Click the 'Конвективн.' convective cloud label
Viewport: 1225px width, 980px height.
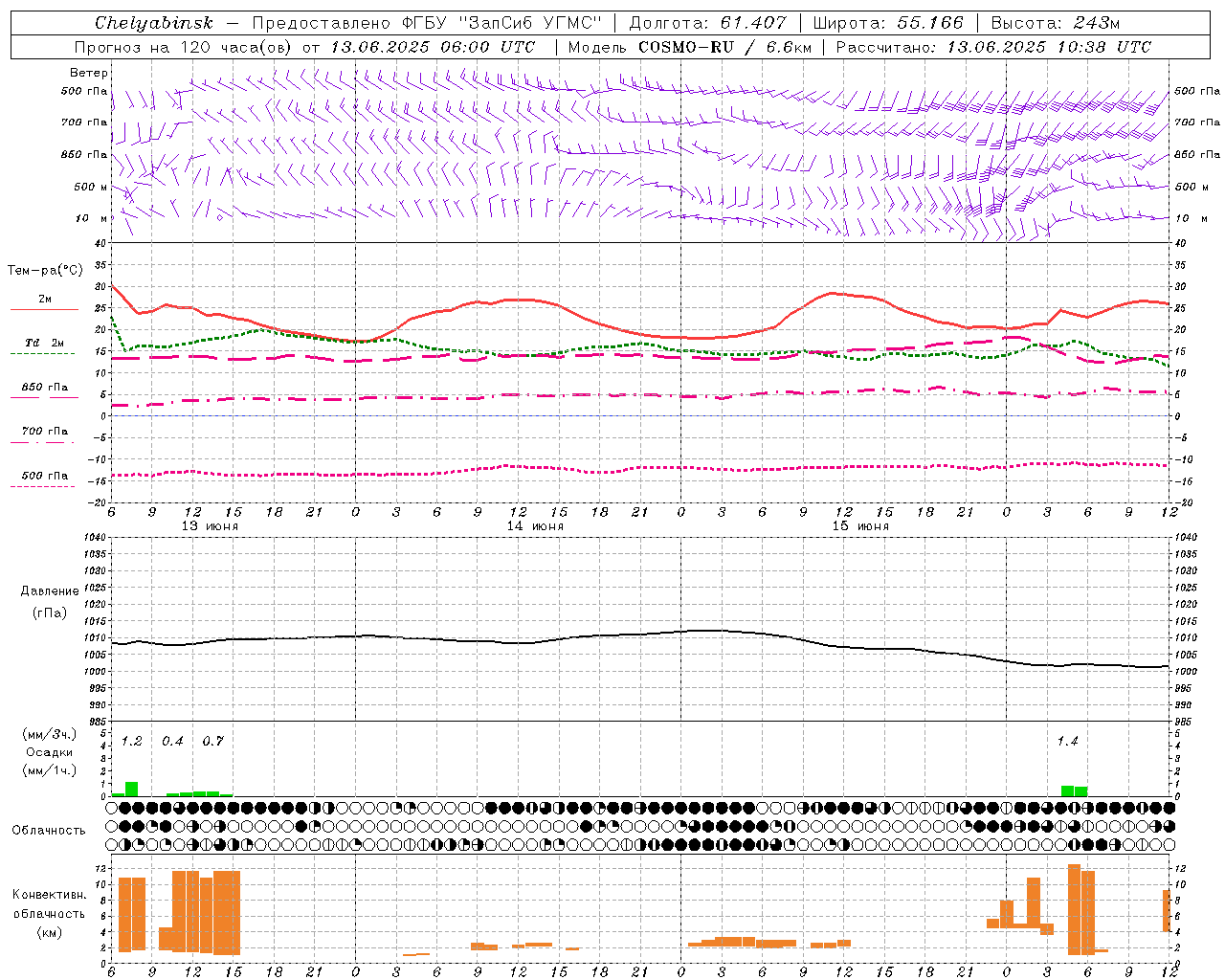click(x=49, y=894)
